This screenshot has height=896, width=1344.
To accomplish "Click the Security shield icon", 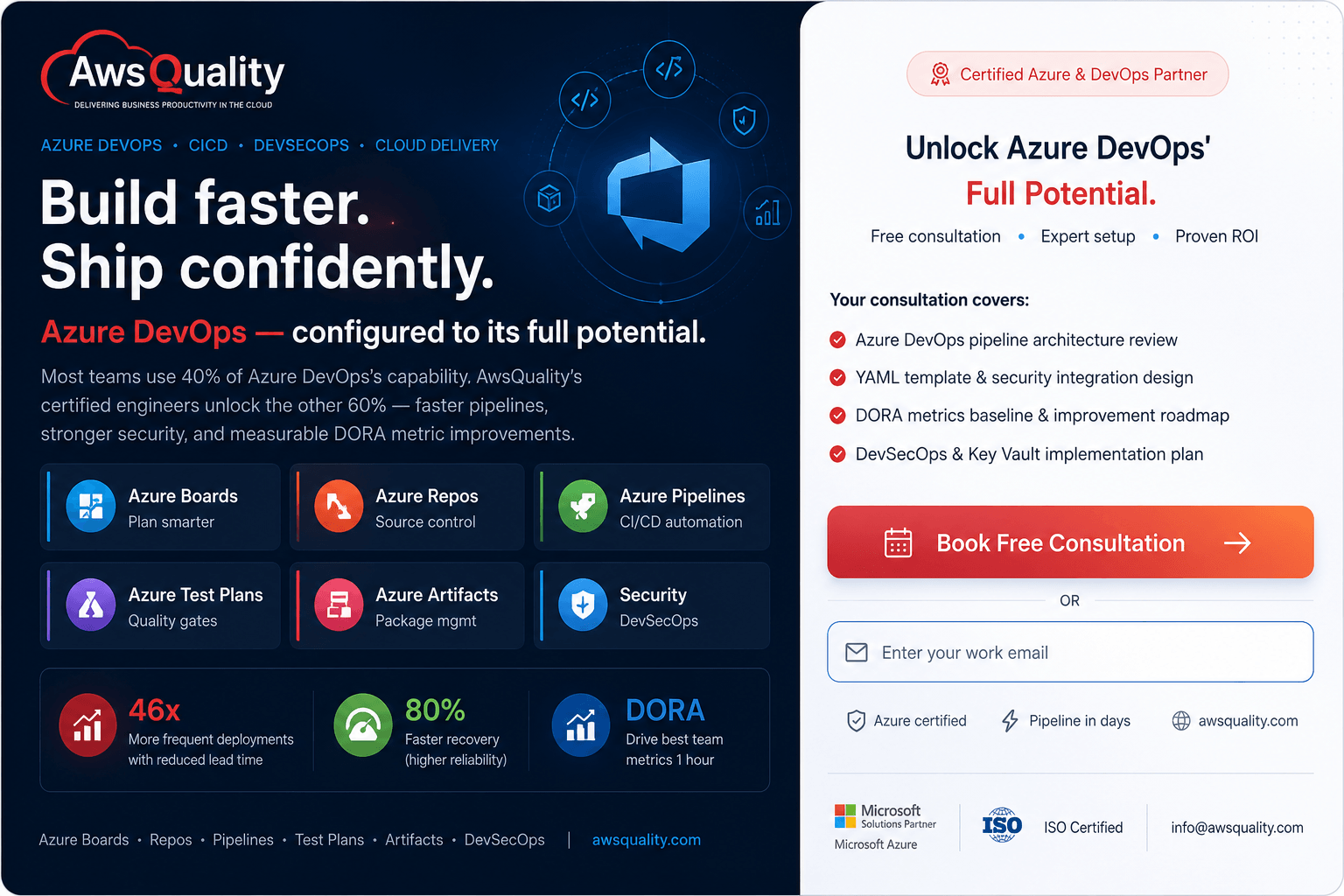I will pyautogui.click(x=583, y=605).
